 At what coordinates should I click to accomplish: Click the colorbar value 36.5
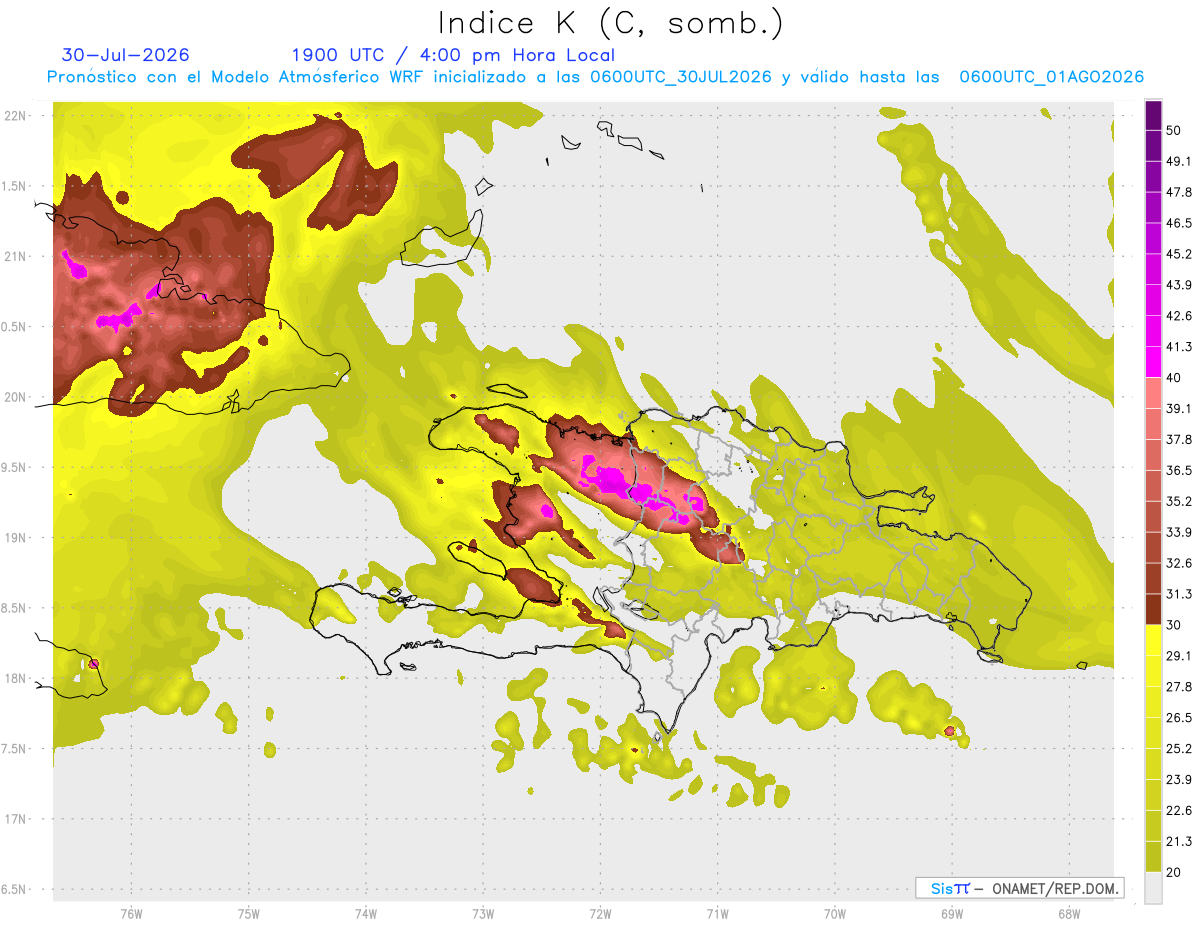click(x=1178, y=470)
